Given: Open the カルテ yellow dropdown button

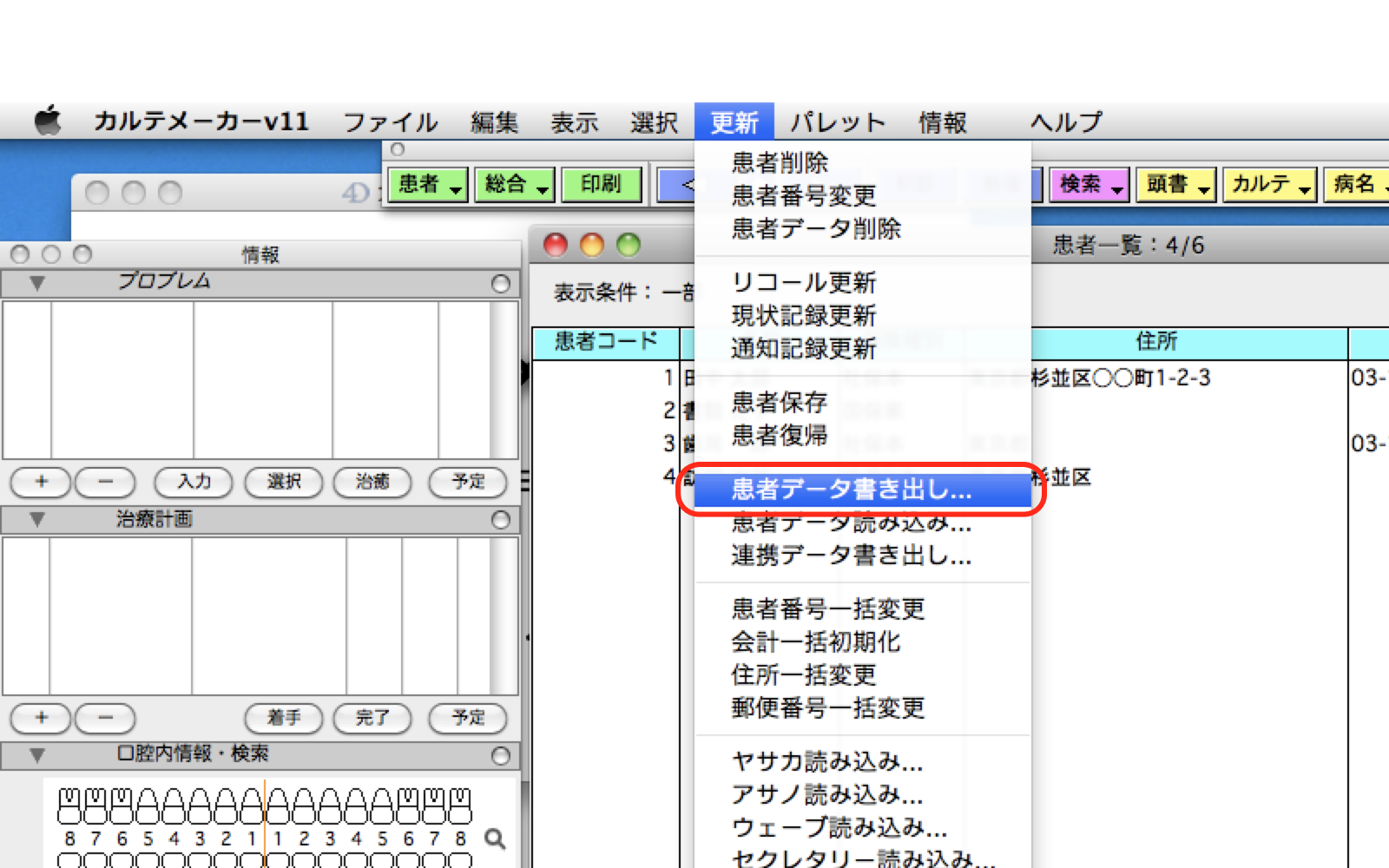Looking at the screenshot, I should point(1270,184).
